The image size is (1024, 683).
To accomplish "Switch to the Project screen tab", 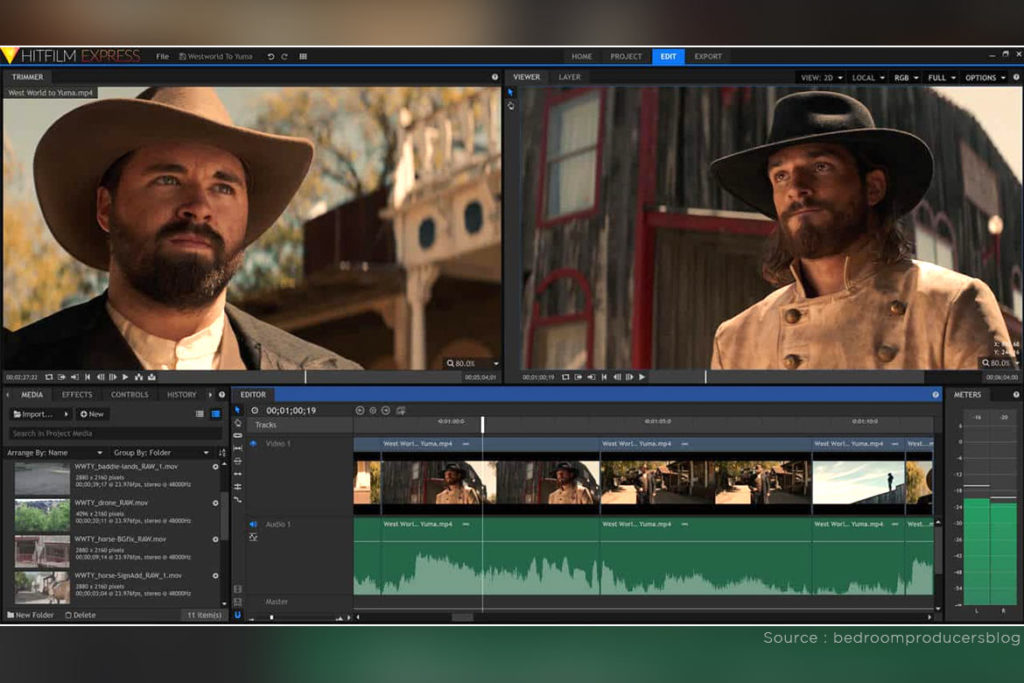I will [626, 57].
